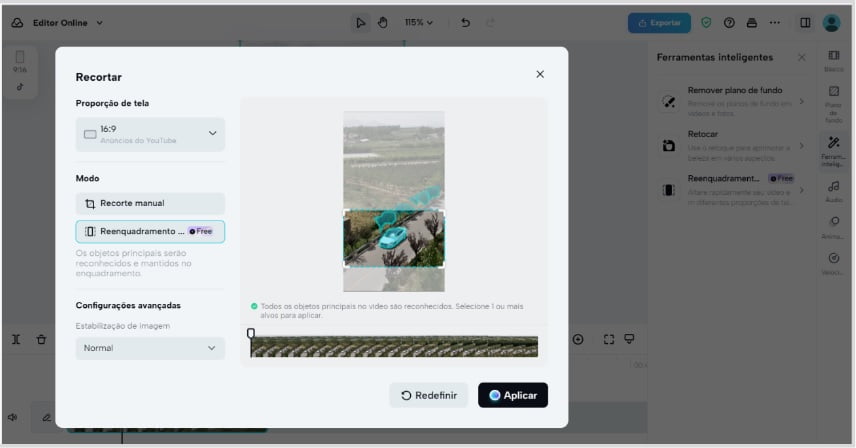Toggle the split panel layout icon

click(x=805, y=22)
